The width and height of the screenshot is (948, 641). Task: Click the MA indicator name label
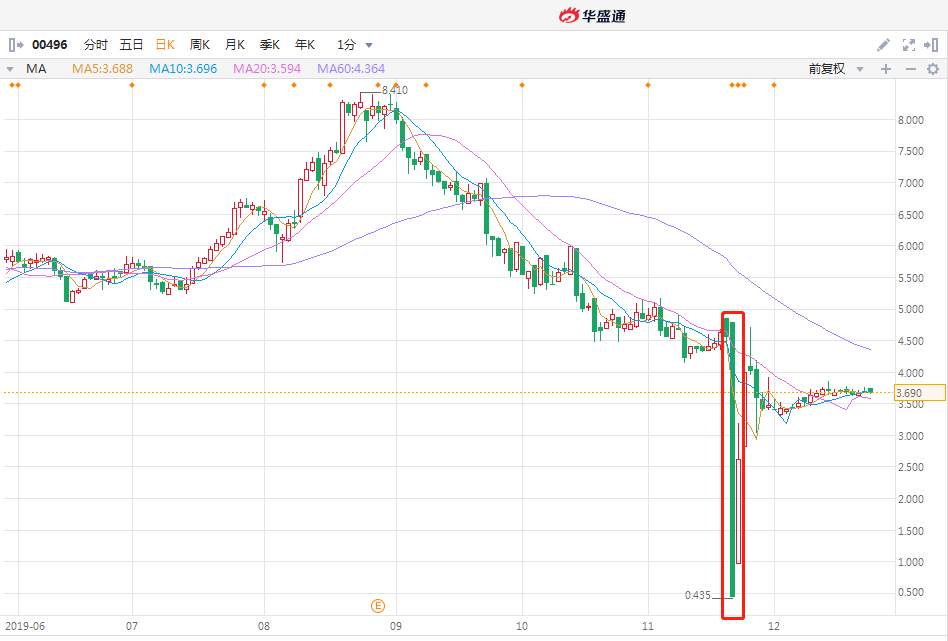(36, 69)
